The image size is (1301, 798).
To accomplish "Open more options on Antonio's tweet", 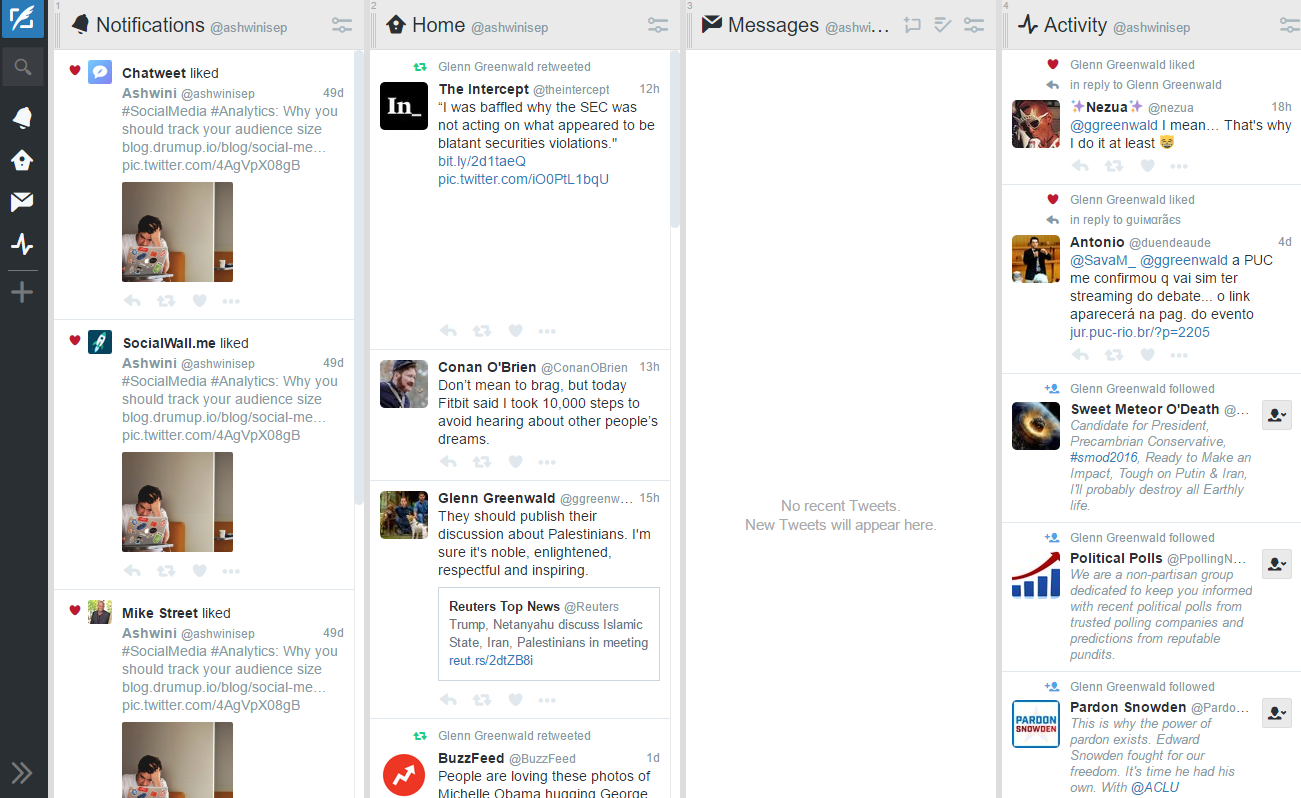I will [x=1179, y=355].
